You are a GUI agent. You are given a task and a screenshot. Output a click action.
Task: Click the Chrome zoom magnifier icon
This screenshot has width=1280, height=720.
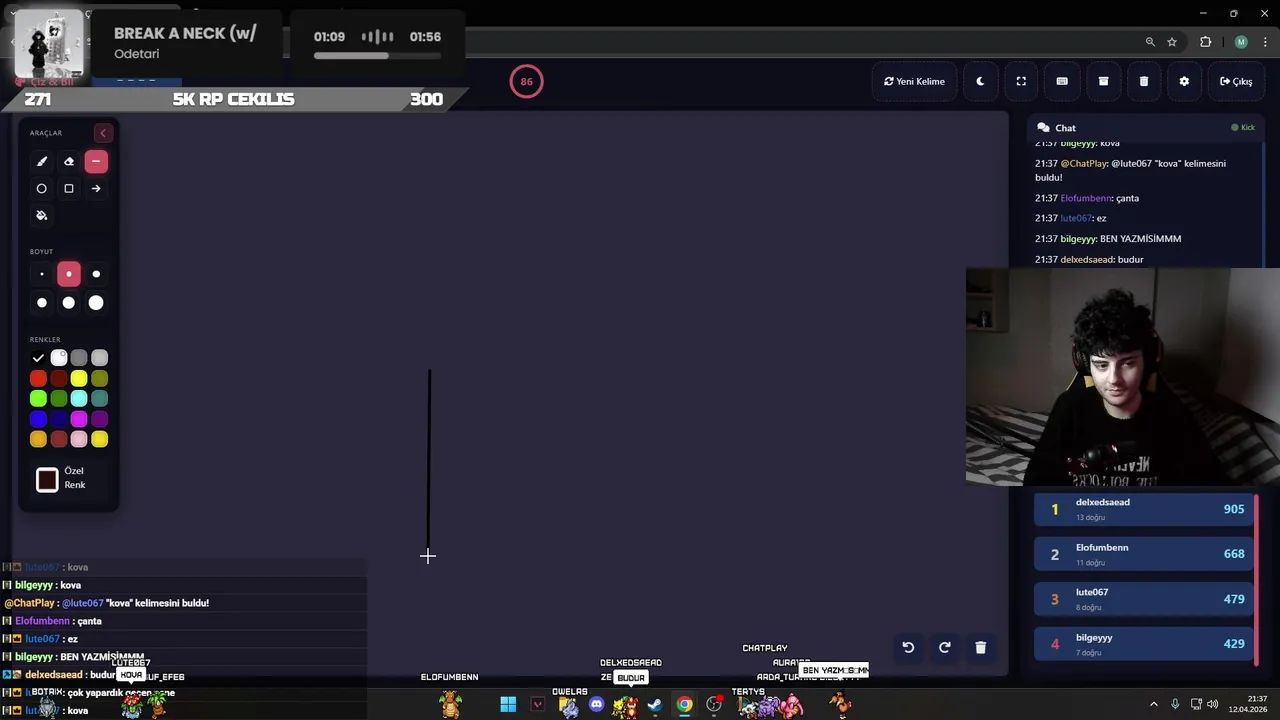point(1150,42)
